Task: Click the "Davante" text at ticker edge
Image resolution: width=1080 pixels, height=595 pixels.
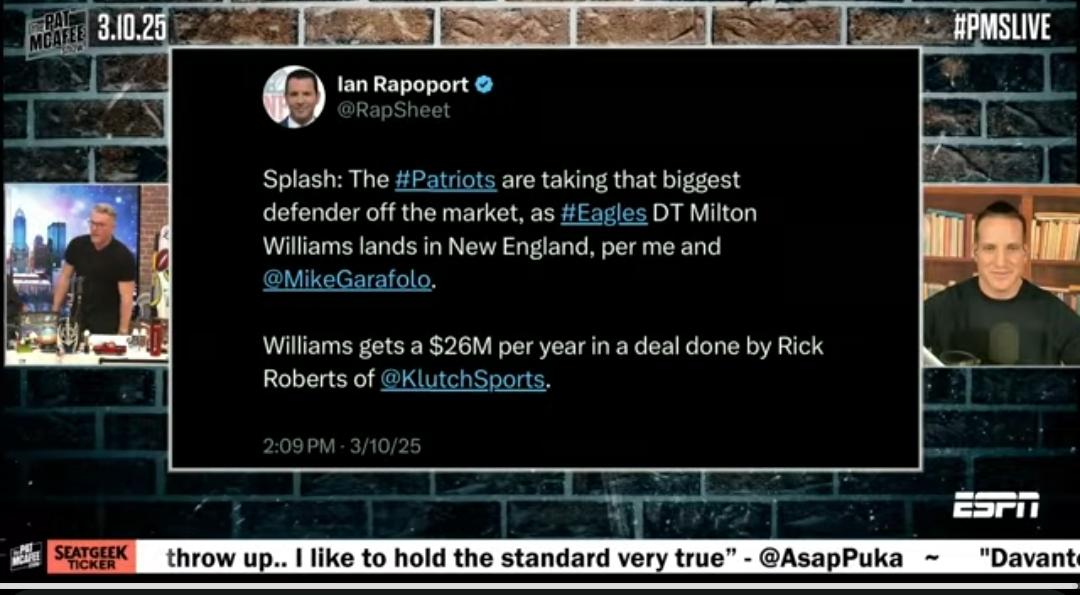Action: tap(1033, 558)
